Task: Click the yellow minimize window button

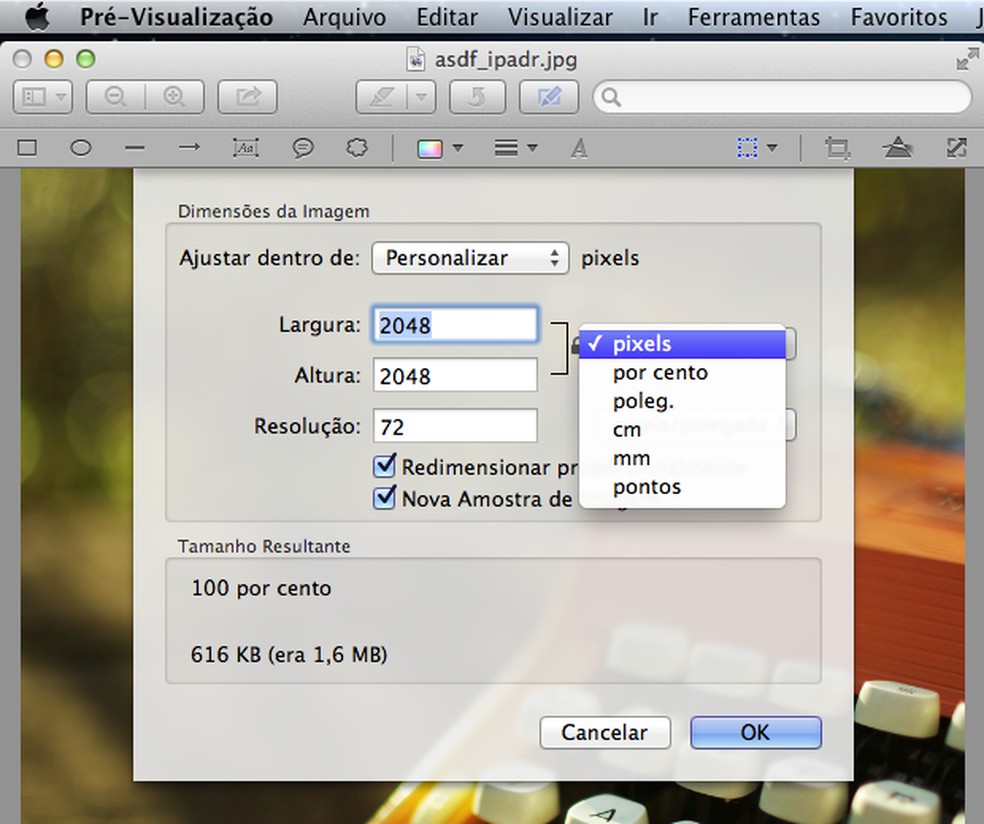Action: (54, 59)
